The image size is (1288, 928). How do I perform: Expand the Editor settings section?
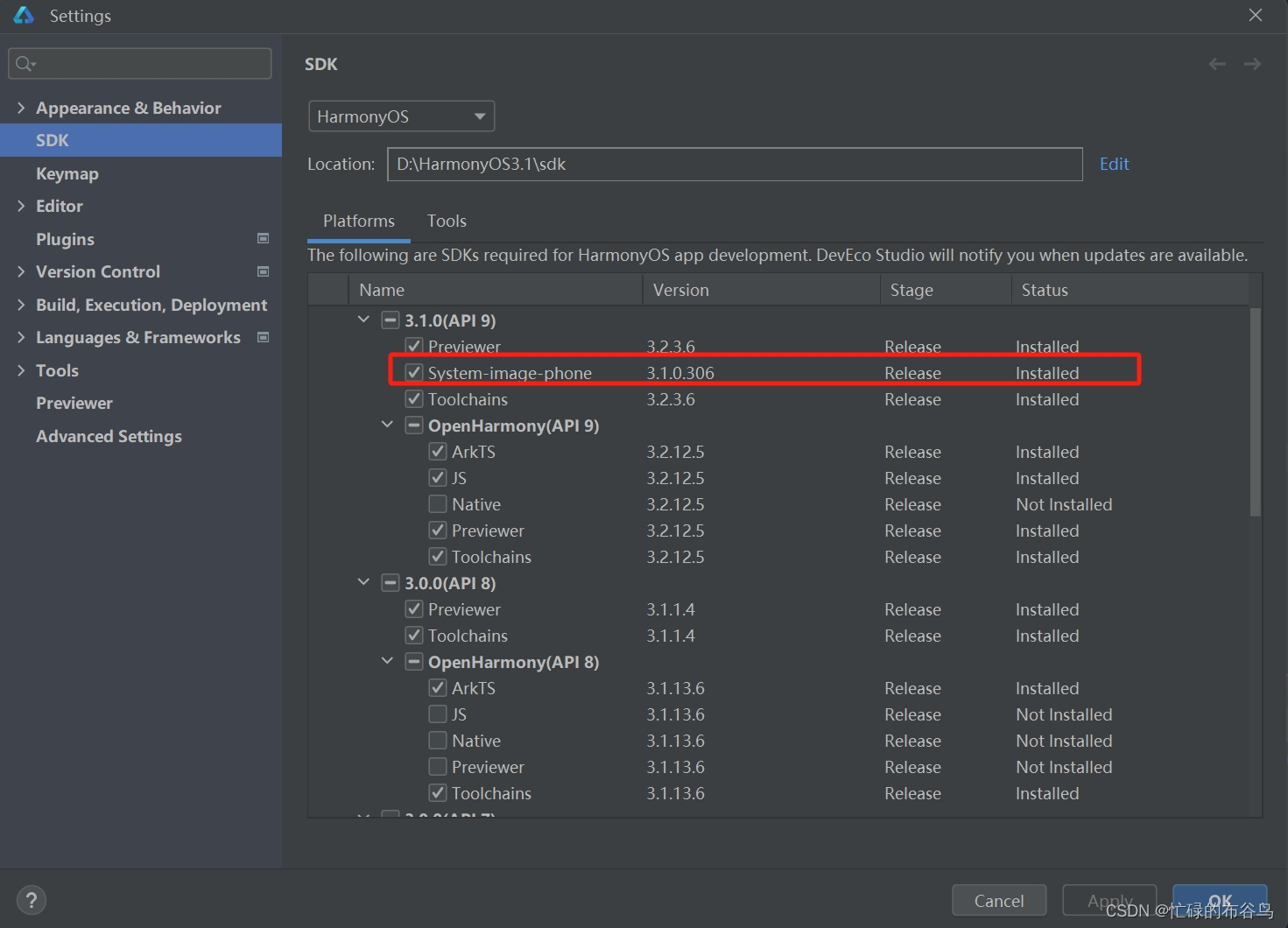coord(21,206)
